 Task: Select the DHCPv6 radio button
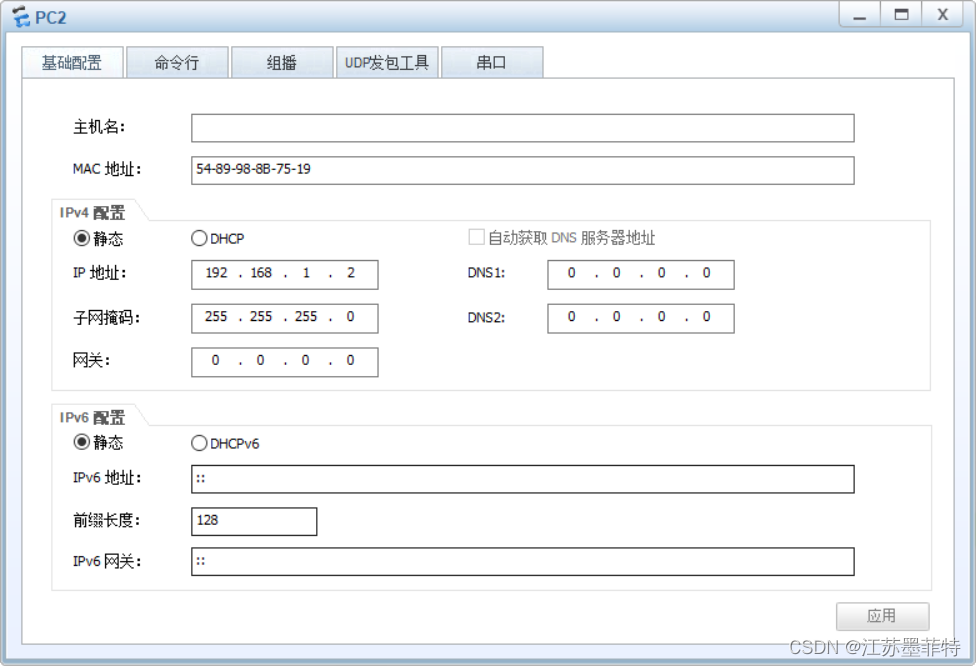tap(199, 443)
